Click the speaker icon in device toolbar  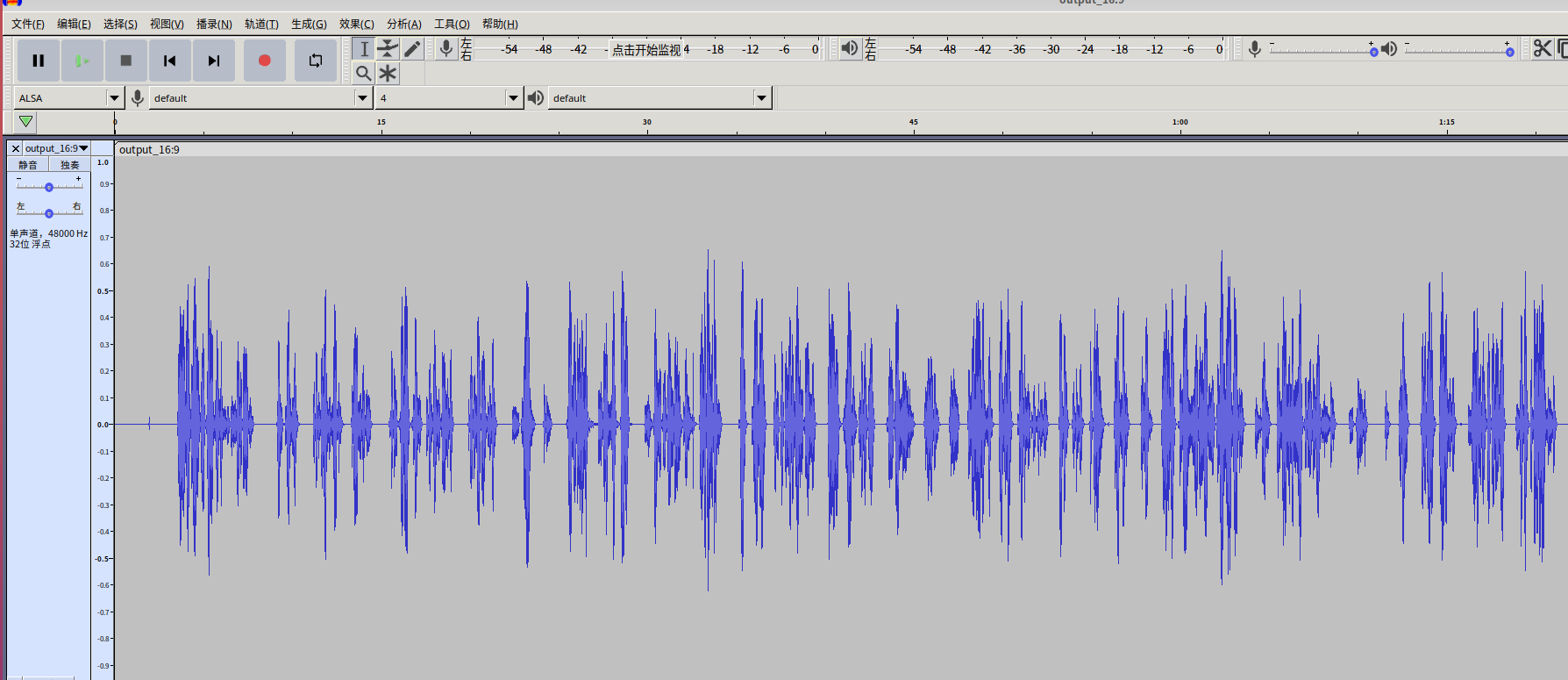tap(536, 98)
